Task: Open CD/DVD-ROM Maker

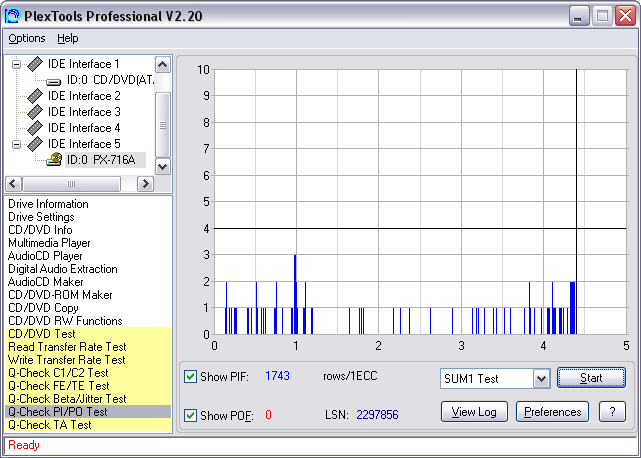Action: point(60,295)
